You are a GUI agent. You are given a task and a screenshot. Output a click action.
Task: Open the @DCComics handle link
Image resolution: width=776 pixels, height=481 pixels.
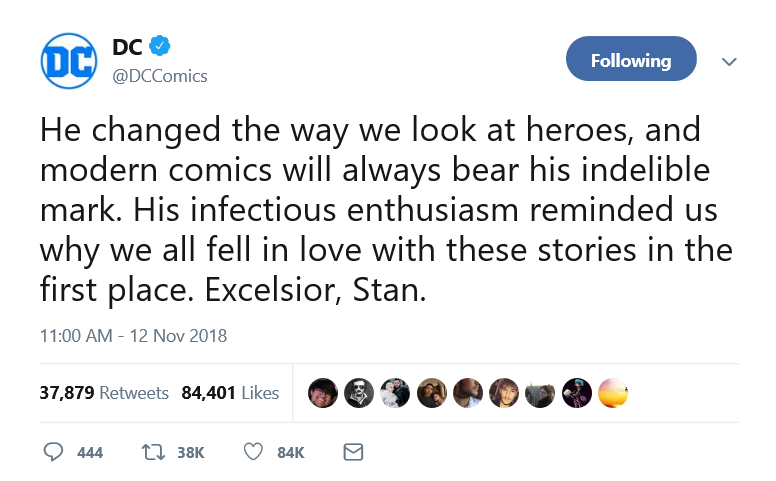(160, 76)
